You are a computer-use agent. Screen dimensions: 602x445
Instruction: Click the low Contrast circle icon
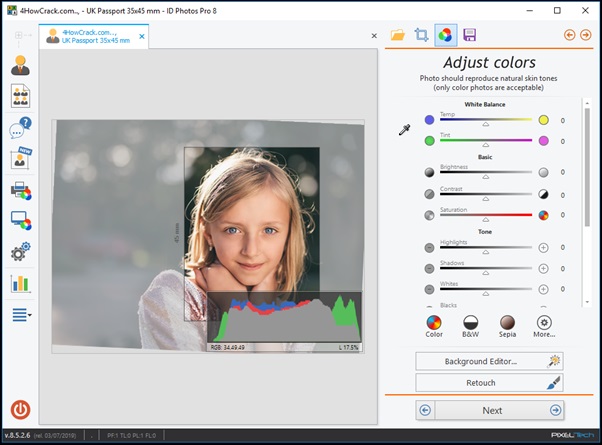tap(429, 194)
